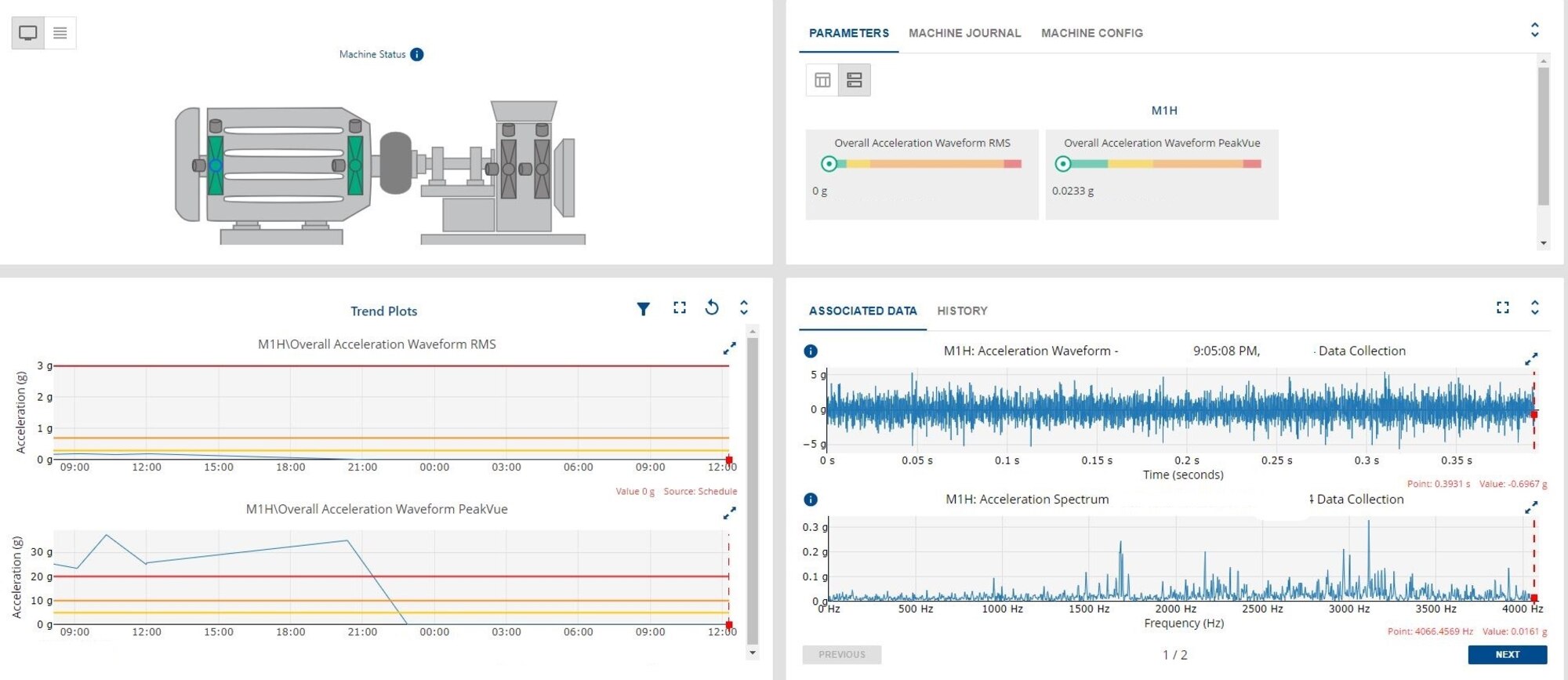1568x680 pixels.
Task: Click the waveform Point 0.3931 s readout
Action: click(x=1439, y=484)
